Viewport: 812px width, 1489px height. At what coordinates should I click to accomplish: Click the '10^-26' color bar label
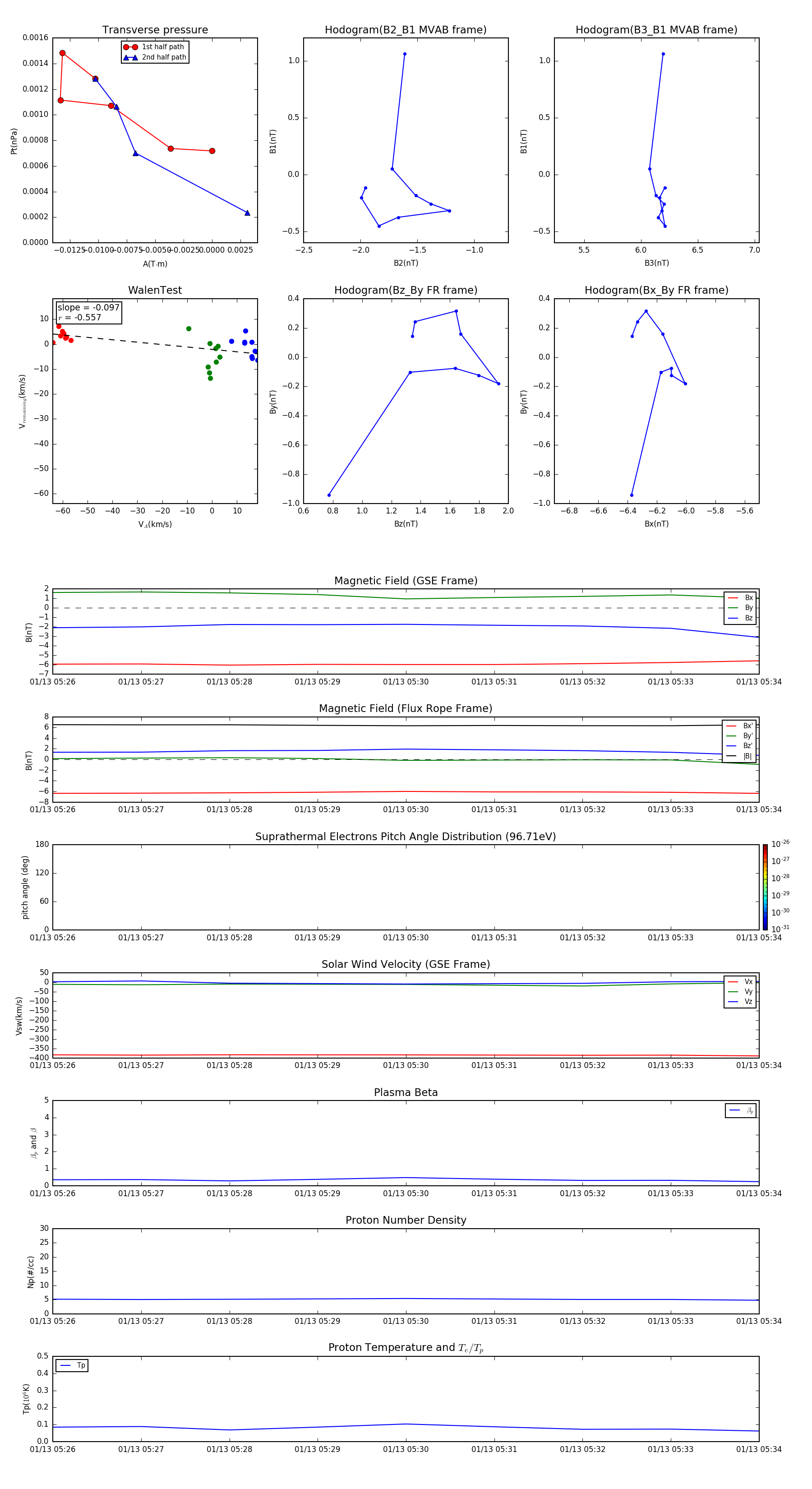pyautogui.click(x=780, y=844)
